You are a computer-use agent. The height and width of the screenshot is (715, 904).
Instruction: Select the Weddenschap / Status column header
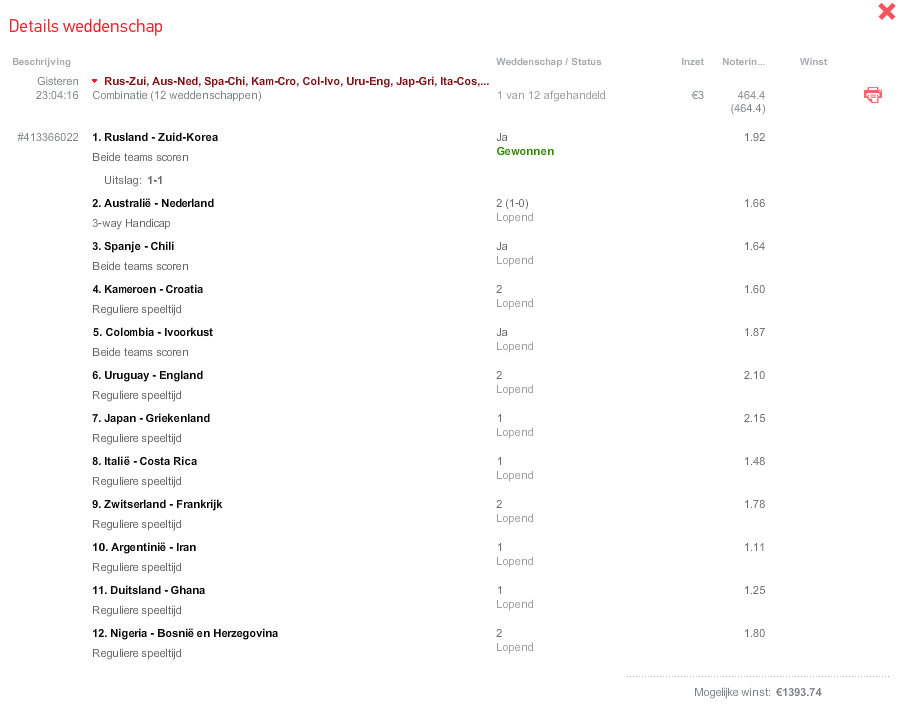pos(549,62)
